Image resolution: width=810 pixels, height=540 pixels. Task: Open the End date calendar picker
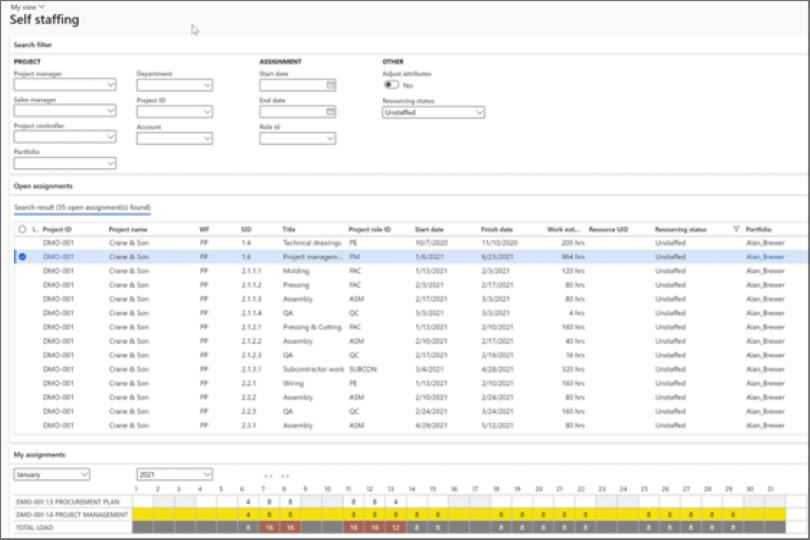(331, 112)
